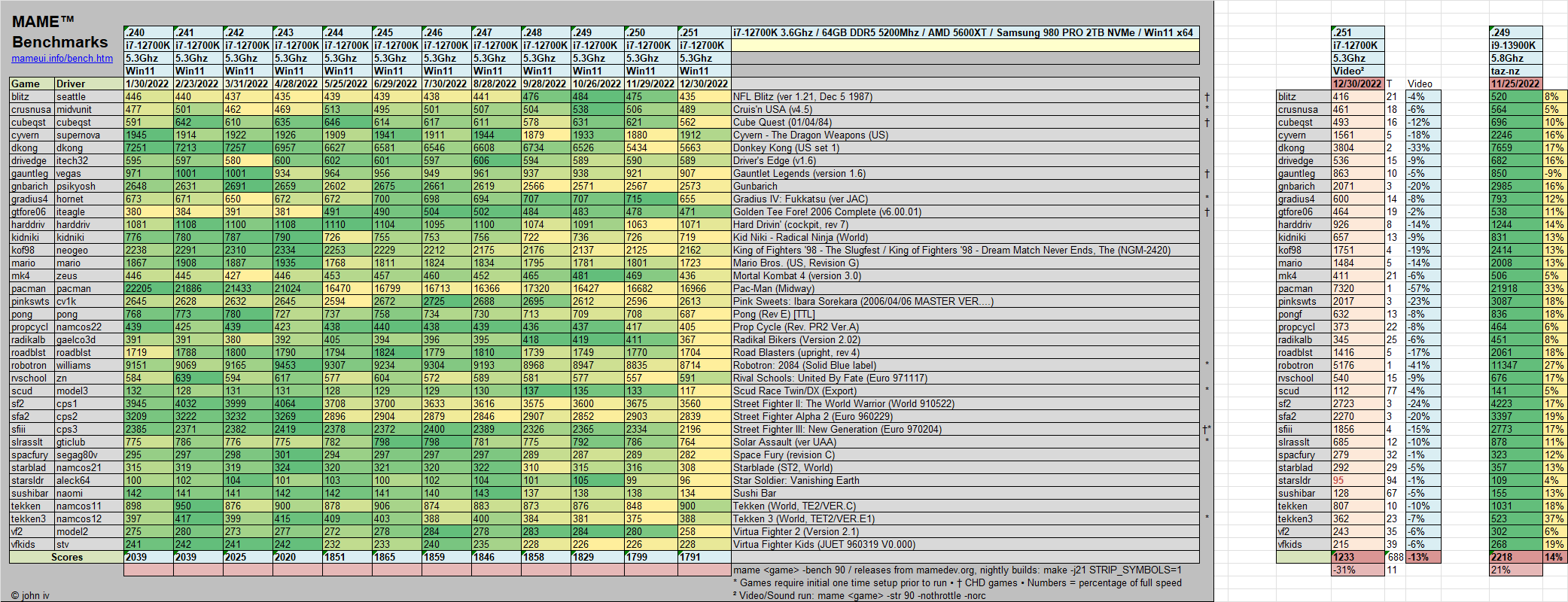Click the iteagle driver cell
Image resolution: width=1568 pixels, height=602 pixels.
pos(89,211)
